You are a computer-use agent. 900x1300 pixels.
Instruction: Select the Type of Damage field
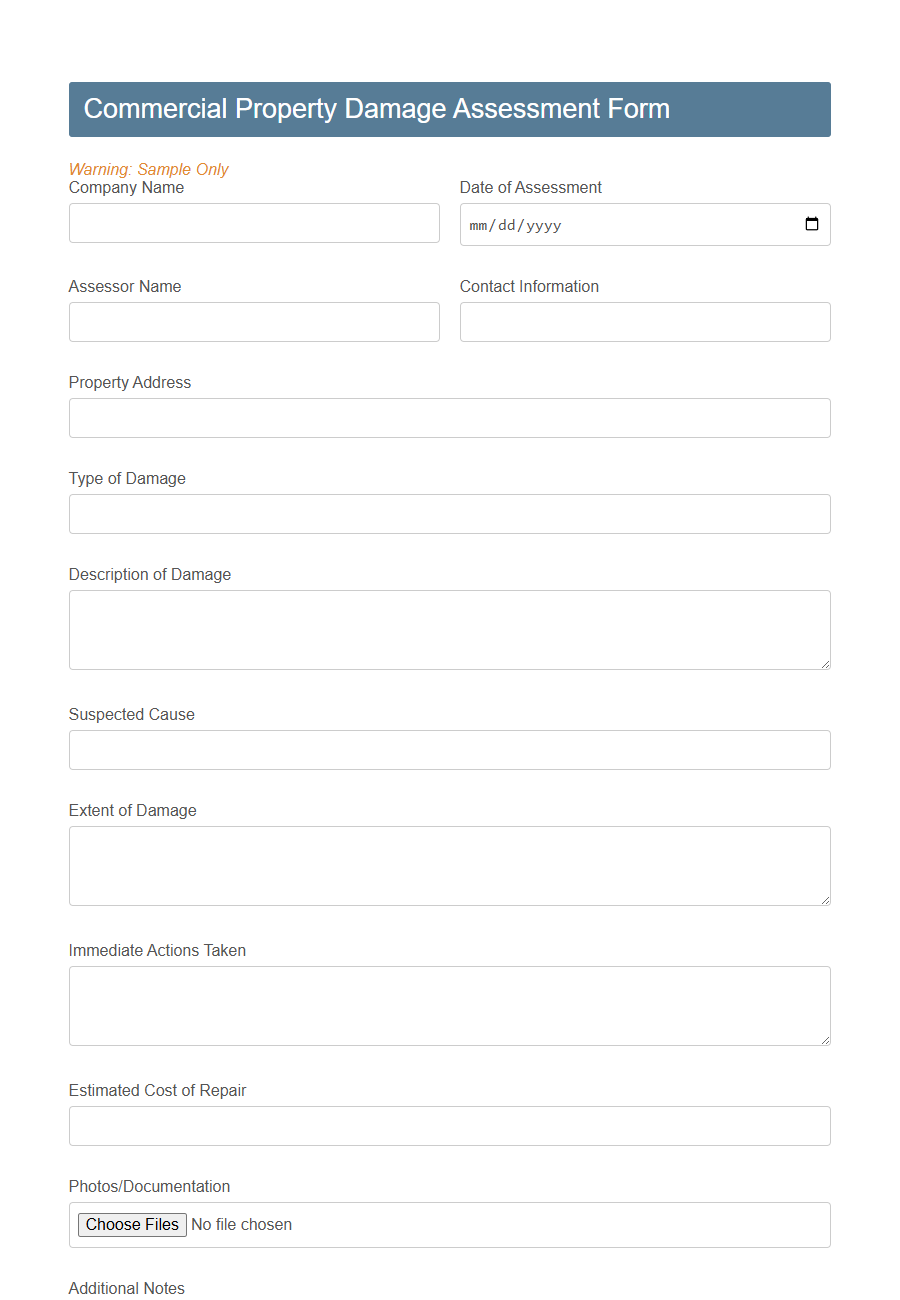tap(449, 513)
